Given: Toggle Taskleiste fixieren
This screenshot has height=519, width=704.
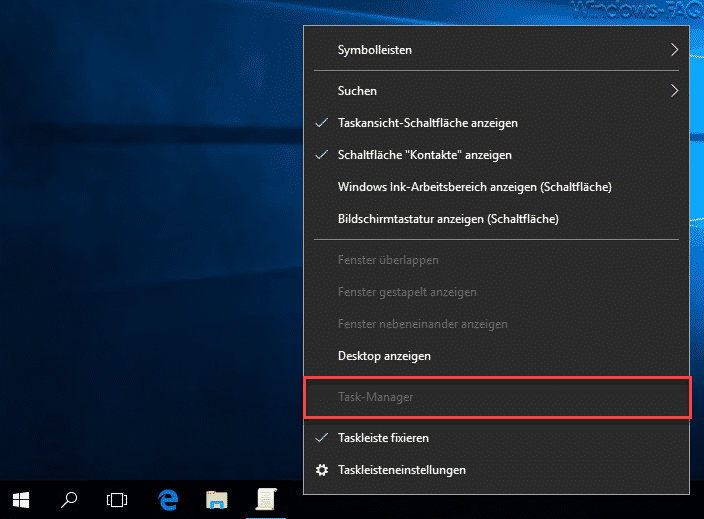Looking at the screenshot, I should pos(496,438).
